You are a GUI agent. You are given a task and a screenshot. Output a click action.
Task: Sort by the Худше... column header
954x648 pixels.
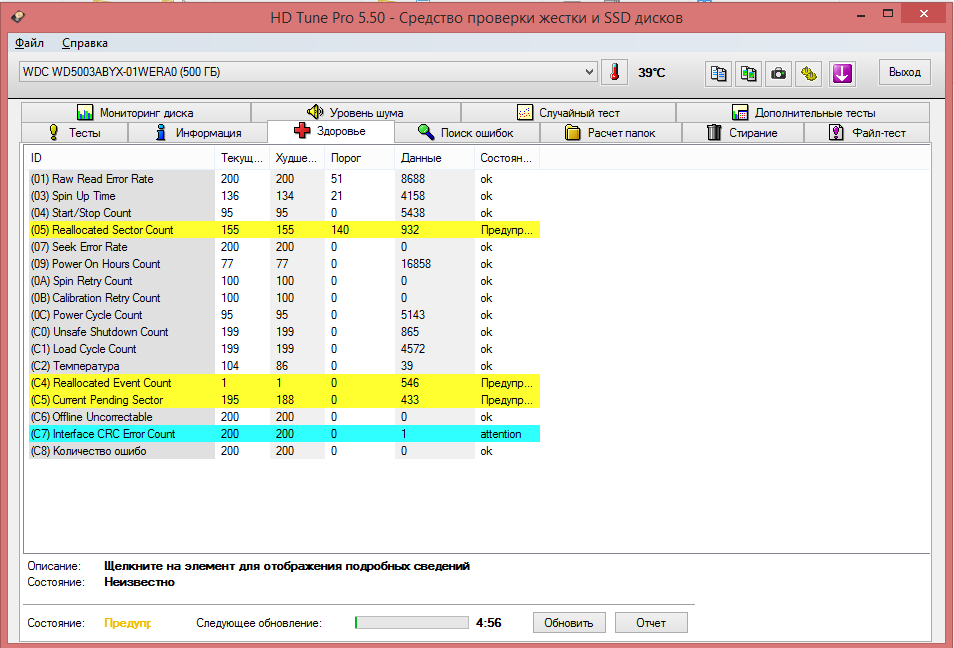tap(297, 158)
